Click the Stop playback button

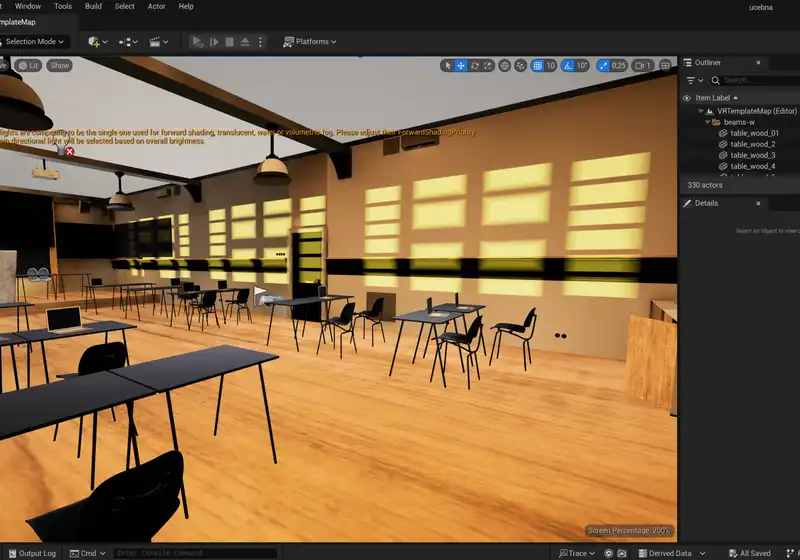(x=230, y=42)
